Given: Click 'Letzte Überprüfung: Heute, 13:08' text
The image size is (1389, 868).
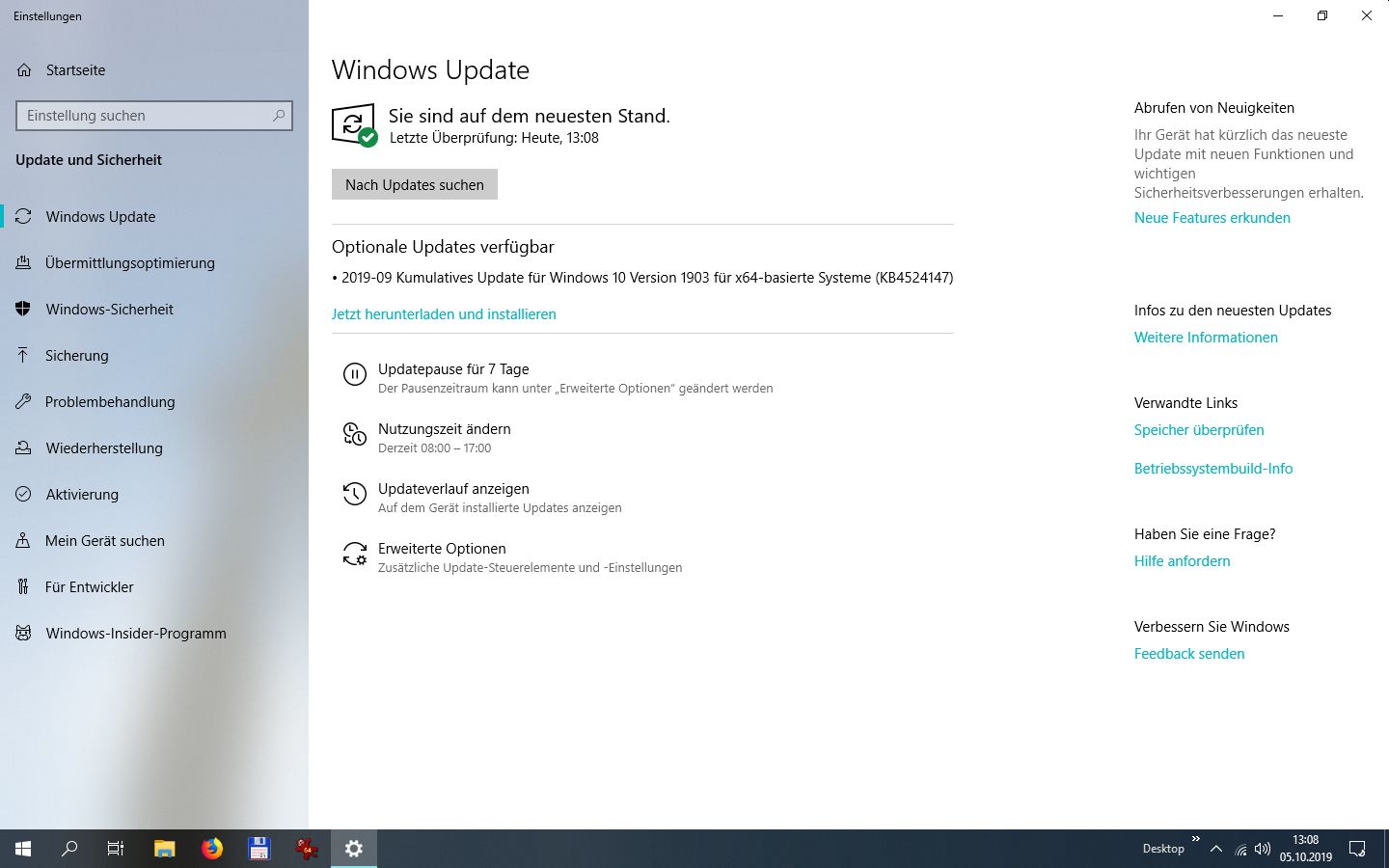Looking at the screenshot, I should [494, 138].
